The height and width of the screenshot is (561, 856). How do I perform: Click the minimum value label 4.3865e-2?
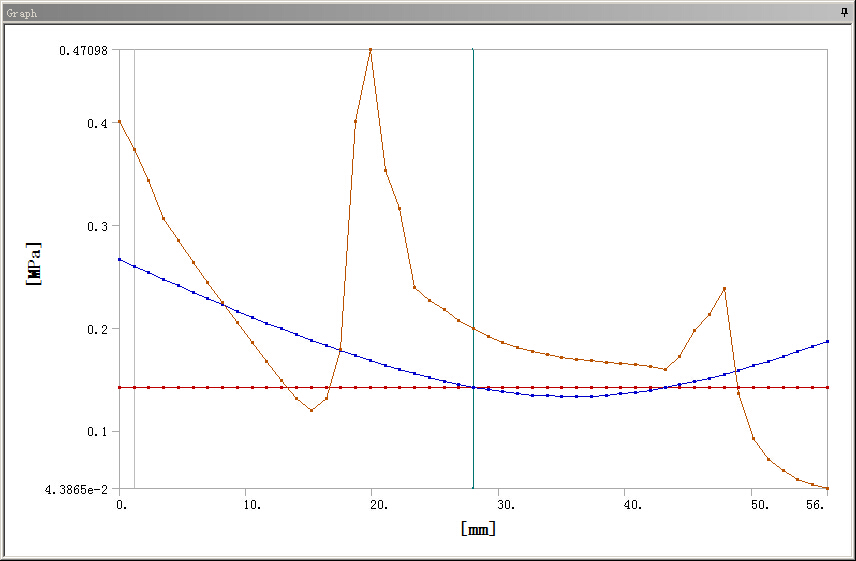pos(76,490)
